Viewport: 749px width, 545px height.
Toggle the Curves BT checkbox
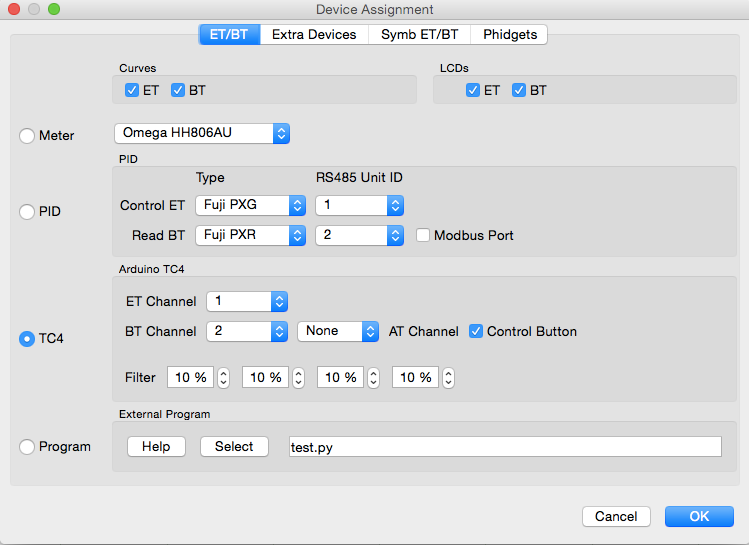[178, 90]
